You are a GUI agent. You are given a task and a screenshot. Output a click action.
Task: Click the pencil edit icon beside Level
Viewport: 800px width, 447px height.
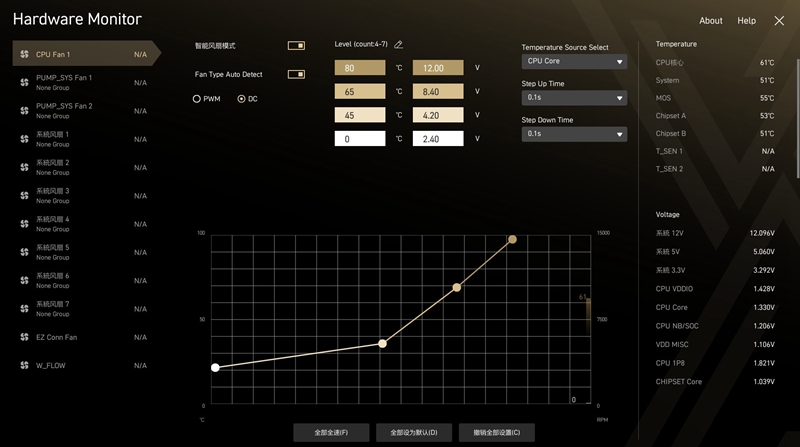click(399, 45)
